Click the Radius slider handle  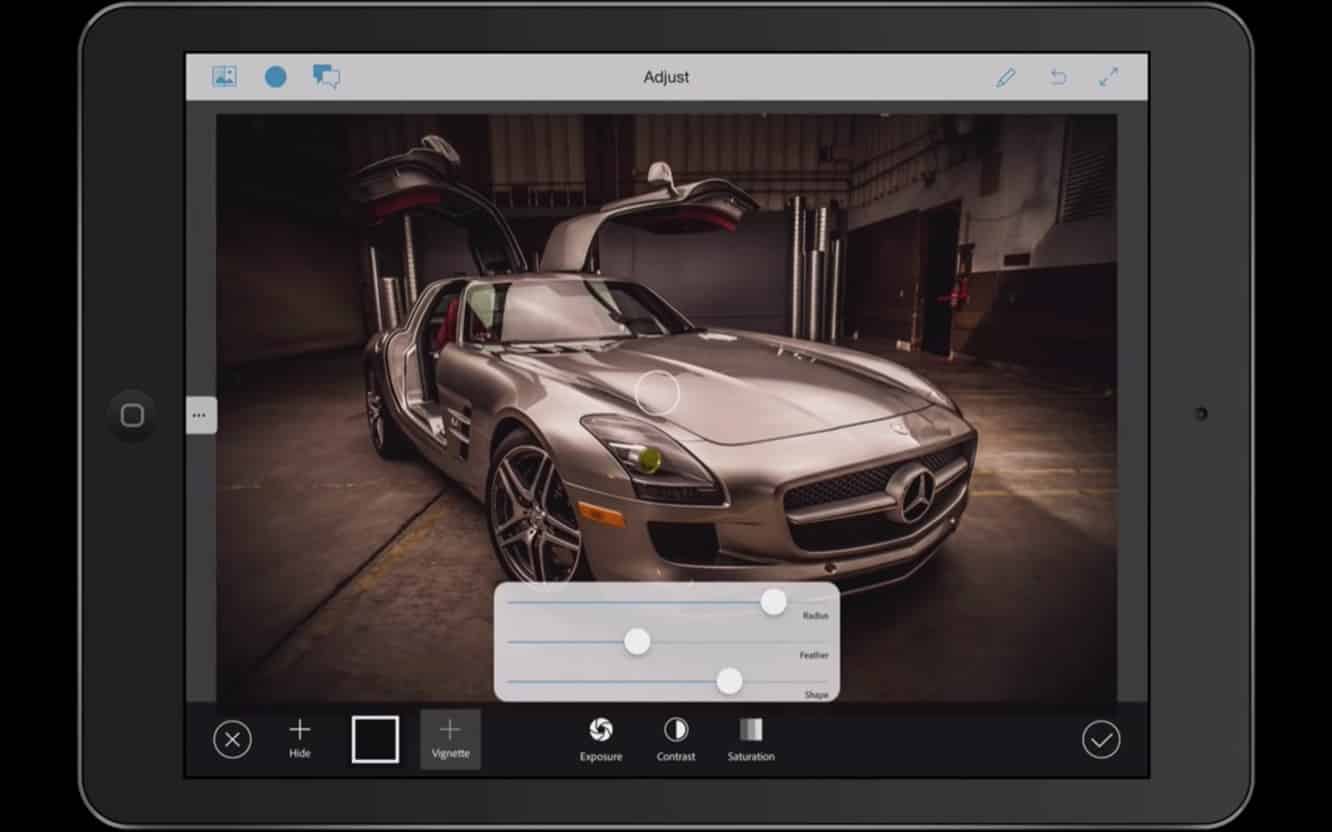click(x=773, y=602)
